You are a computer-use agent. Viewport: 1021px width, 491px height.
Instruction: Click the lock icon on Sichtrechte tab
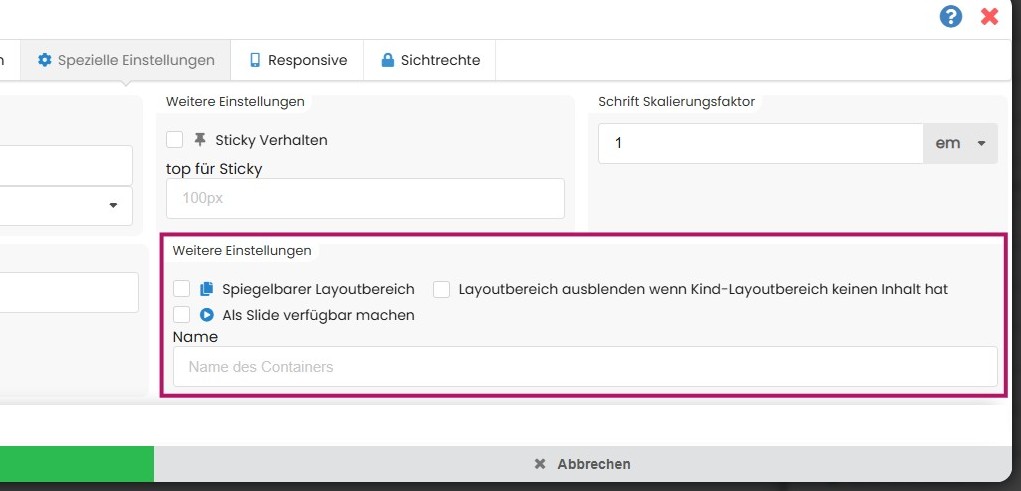click(x=387, y=60)
